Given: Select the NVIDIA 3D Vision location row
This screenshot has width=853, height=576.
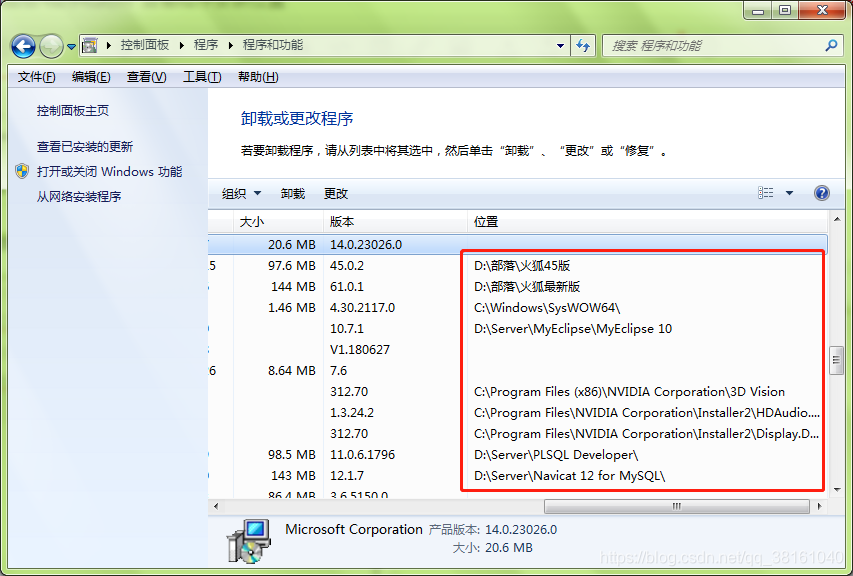Looking at the screenshot, I should (517, 392).
